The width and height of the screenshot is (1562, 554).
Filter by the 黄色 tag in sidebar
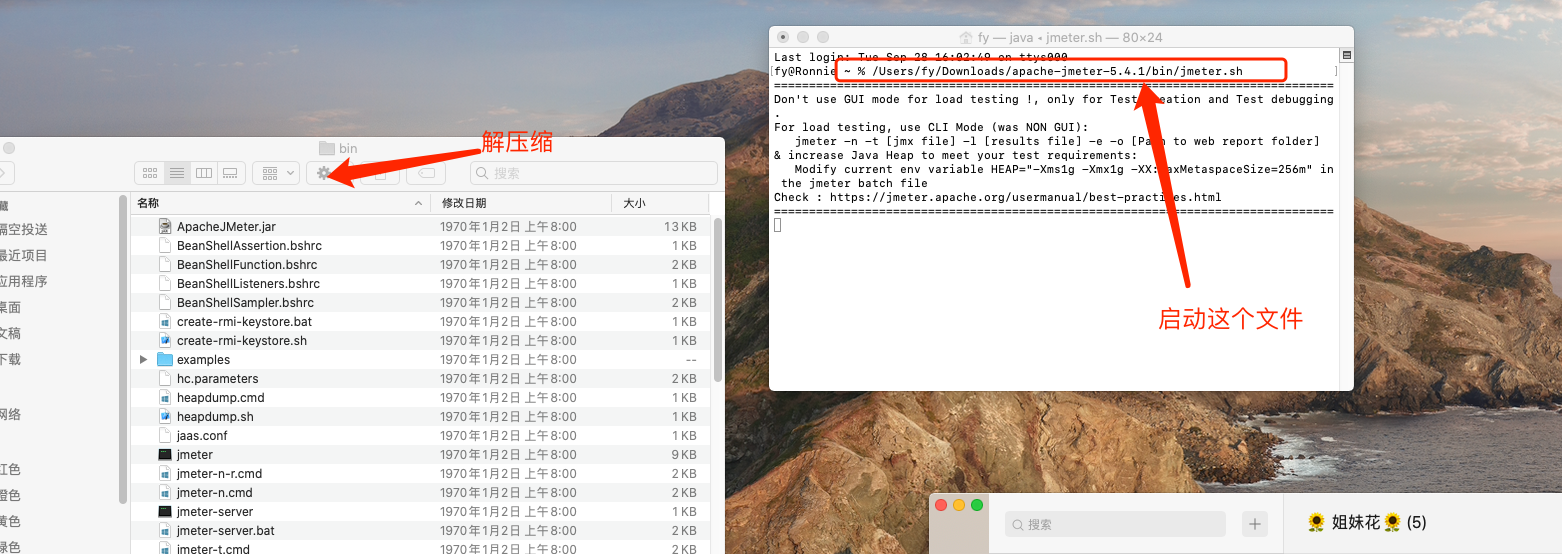click(x=10, y=522)
